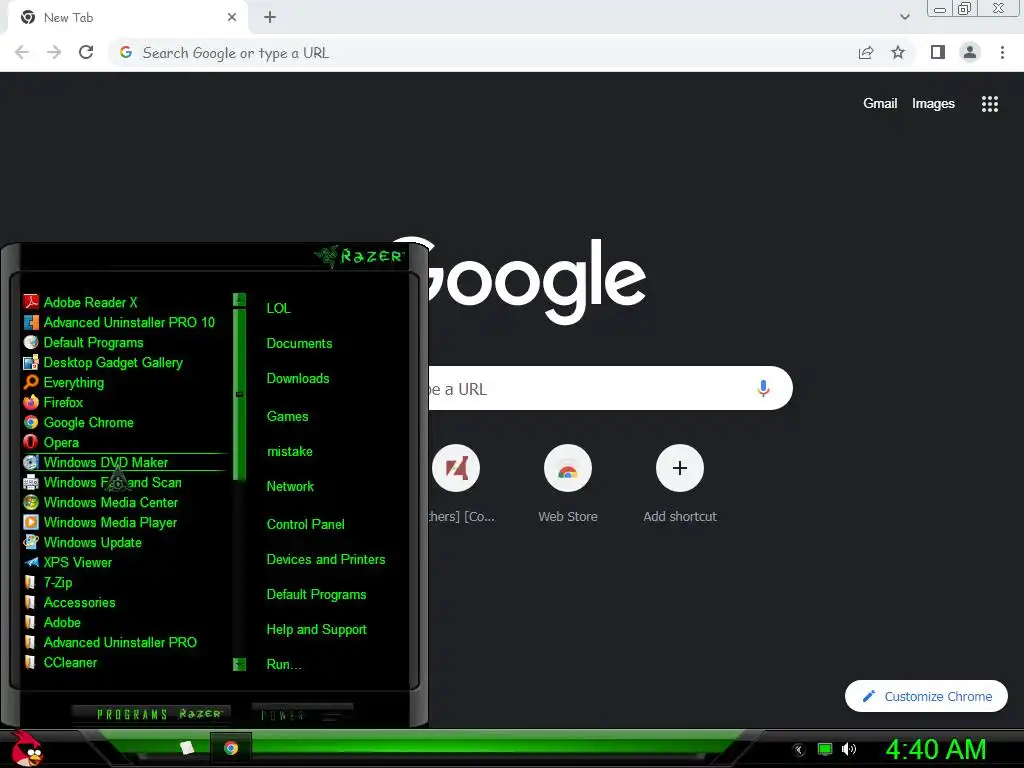Open Devices and Printers

[326, 560]
